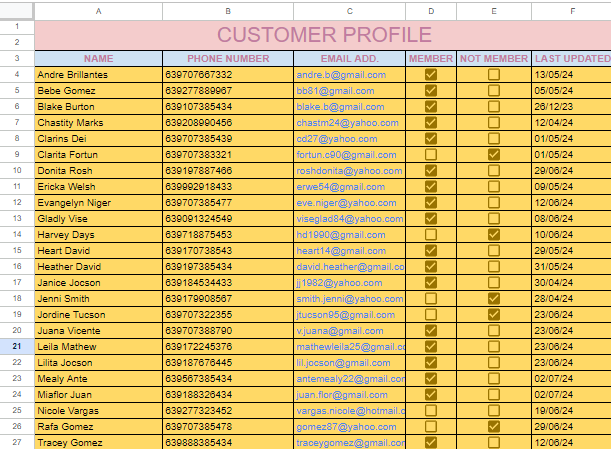Image resolution: width=611 pixels, height=449 pixels.
Task: Select column F header
Action: [x=572, y=11]
